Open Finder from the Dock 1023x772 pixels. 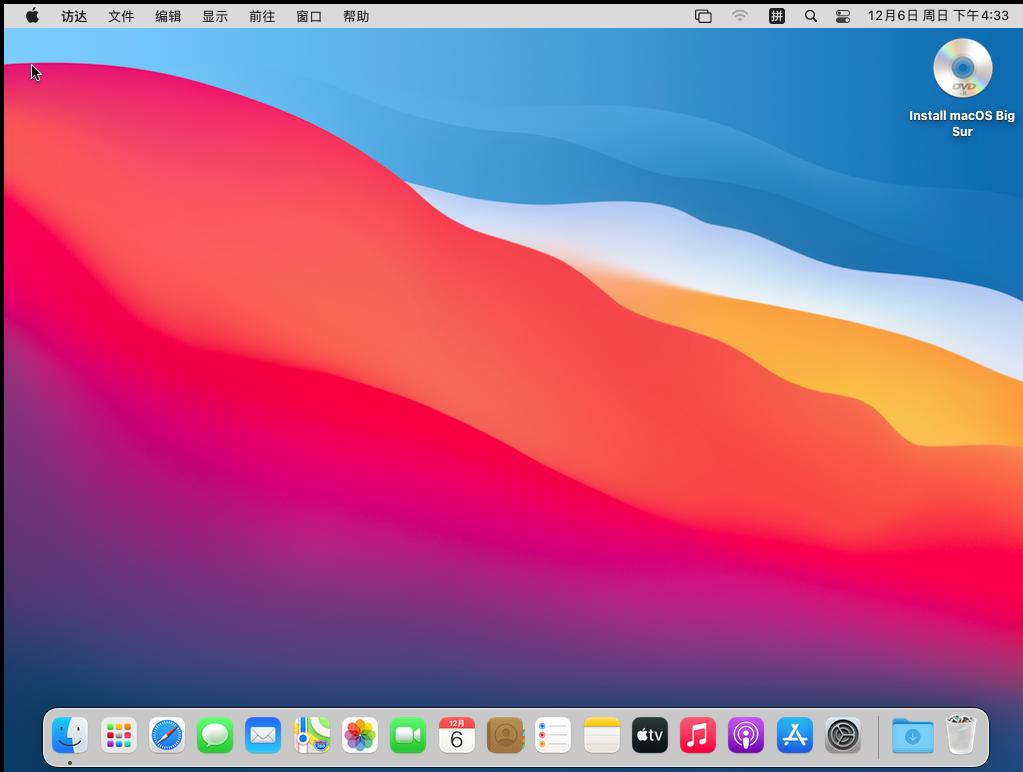pos(70,736)
